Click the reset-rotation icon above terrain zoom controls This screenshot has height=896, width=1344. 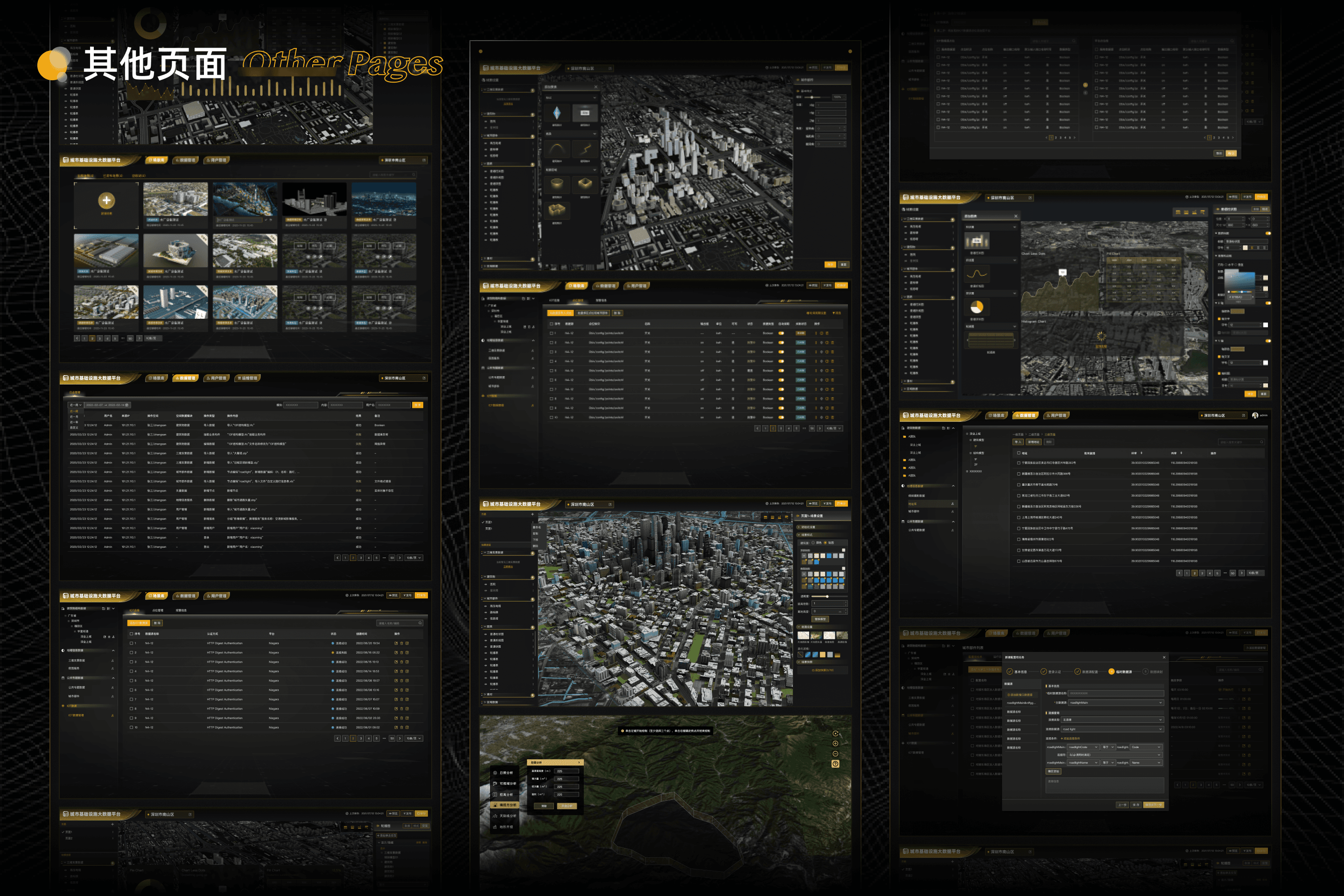835,733
